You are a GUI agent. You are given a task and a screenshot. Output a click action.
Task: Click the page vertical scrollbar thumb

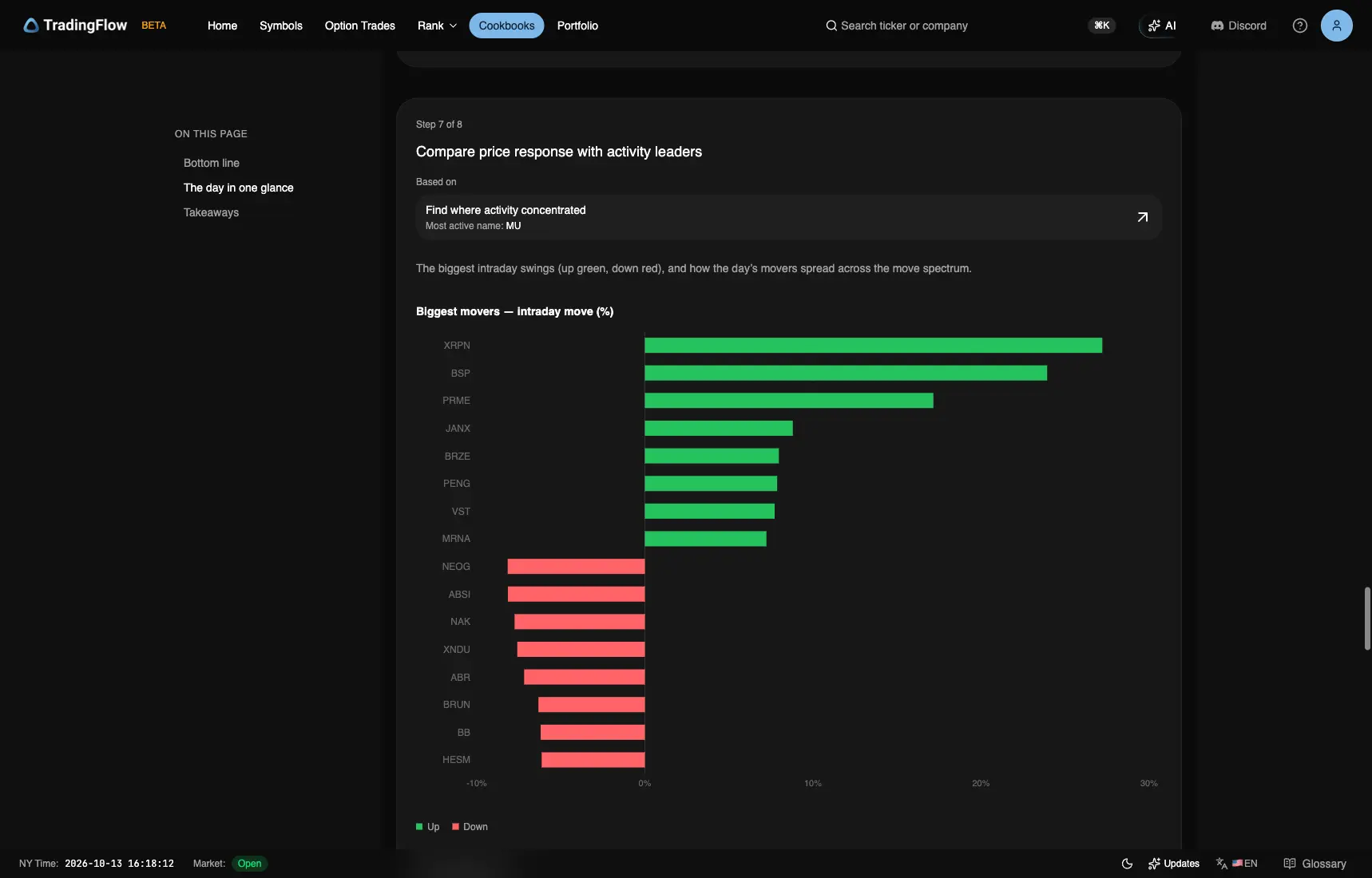click(x=1367, y=619)
